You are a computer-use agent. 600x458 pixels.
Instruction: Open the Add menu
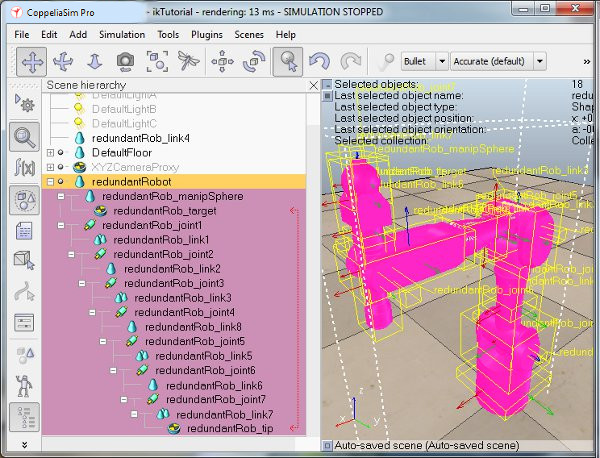pos(78,34)
